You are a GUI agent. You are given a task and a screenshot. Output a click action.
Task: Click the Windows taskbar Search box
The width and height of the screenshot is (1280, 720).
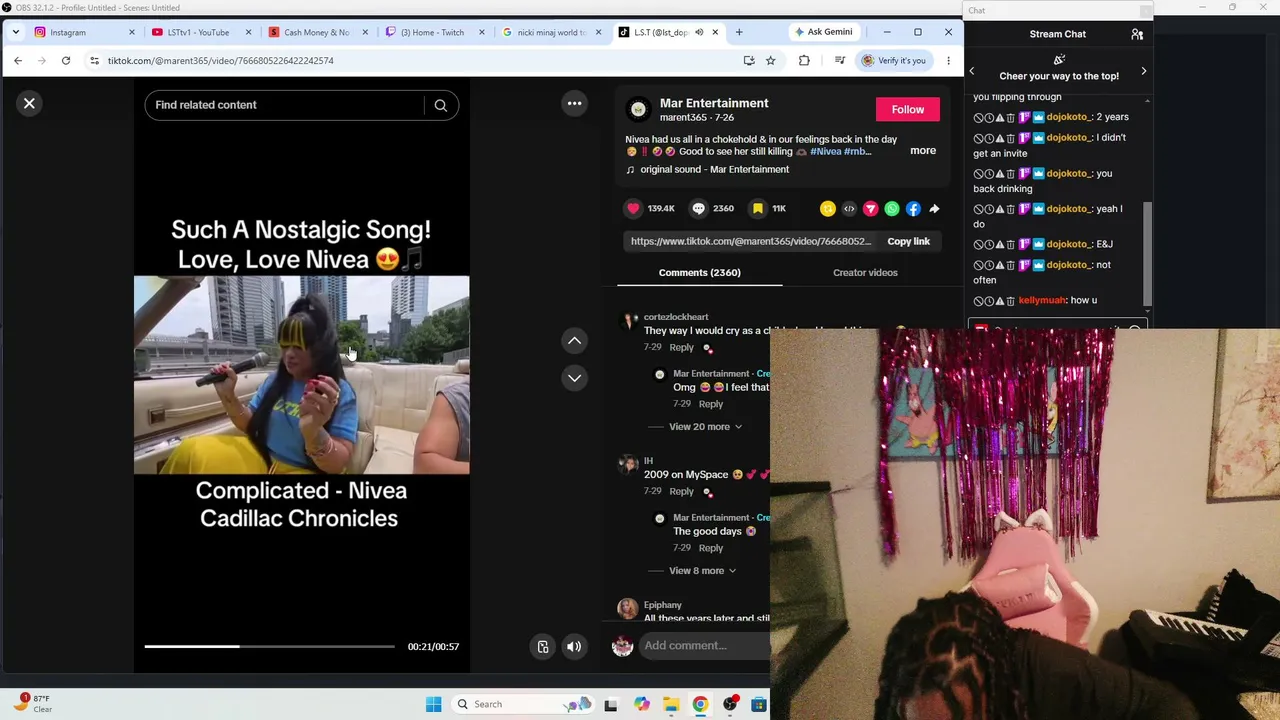523,704
